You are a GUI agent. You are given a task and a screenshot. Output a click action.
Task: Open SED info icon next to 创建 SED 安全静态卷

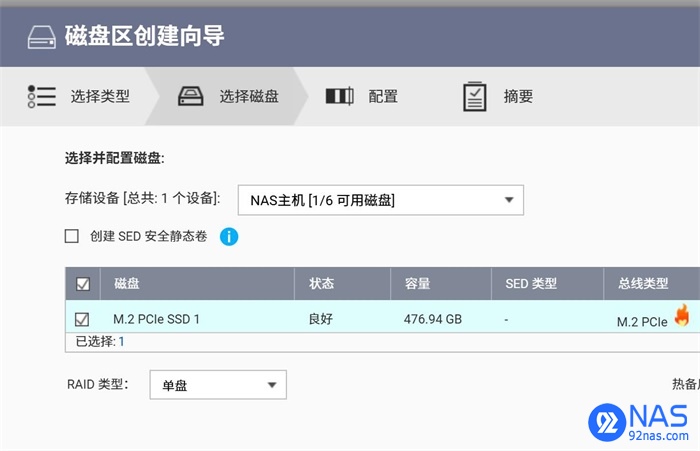(x=229, y=236)
